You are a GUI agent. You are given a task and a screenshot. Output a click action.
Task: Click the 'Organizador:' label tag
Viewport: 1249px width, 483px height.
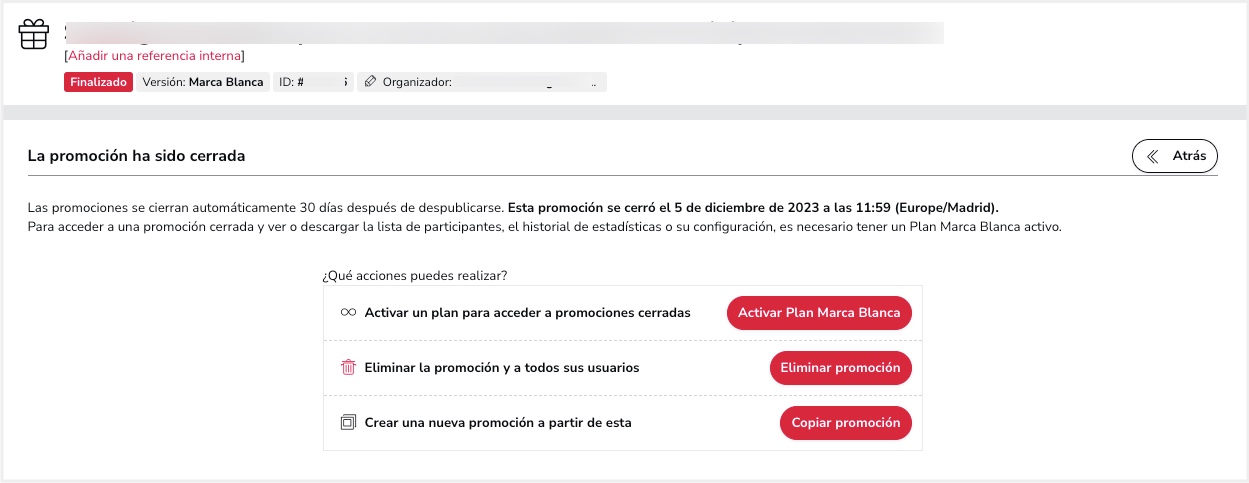tap(481, 82)
